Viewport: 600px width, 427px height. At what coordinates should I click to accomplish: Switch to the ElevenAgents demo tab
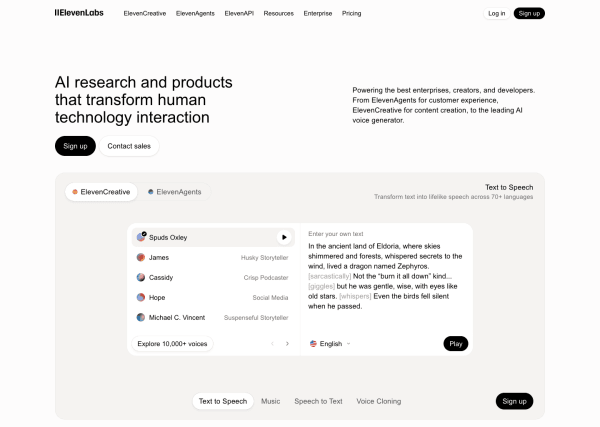(174, 192)
